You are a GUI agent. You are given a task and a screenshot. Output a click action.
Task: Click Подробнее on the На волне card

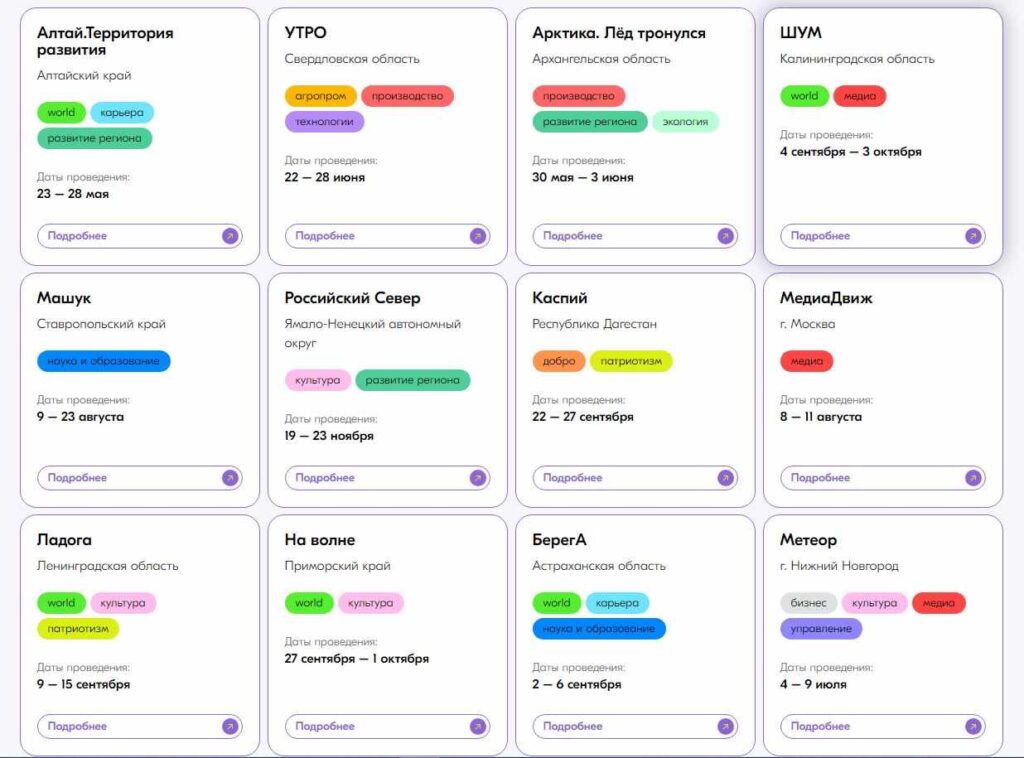tap(325, 726)
